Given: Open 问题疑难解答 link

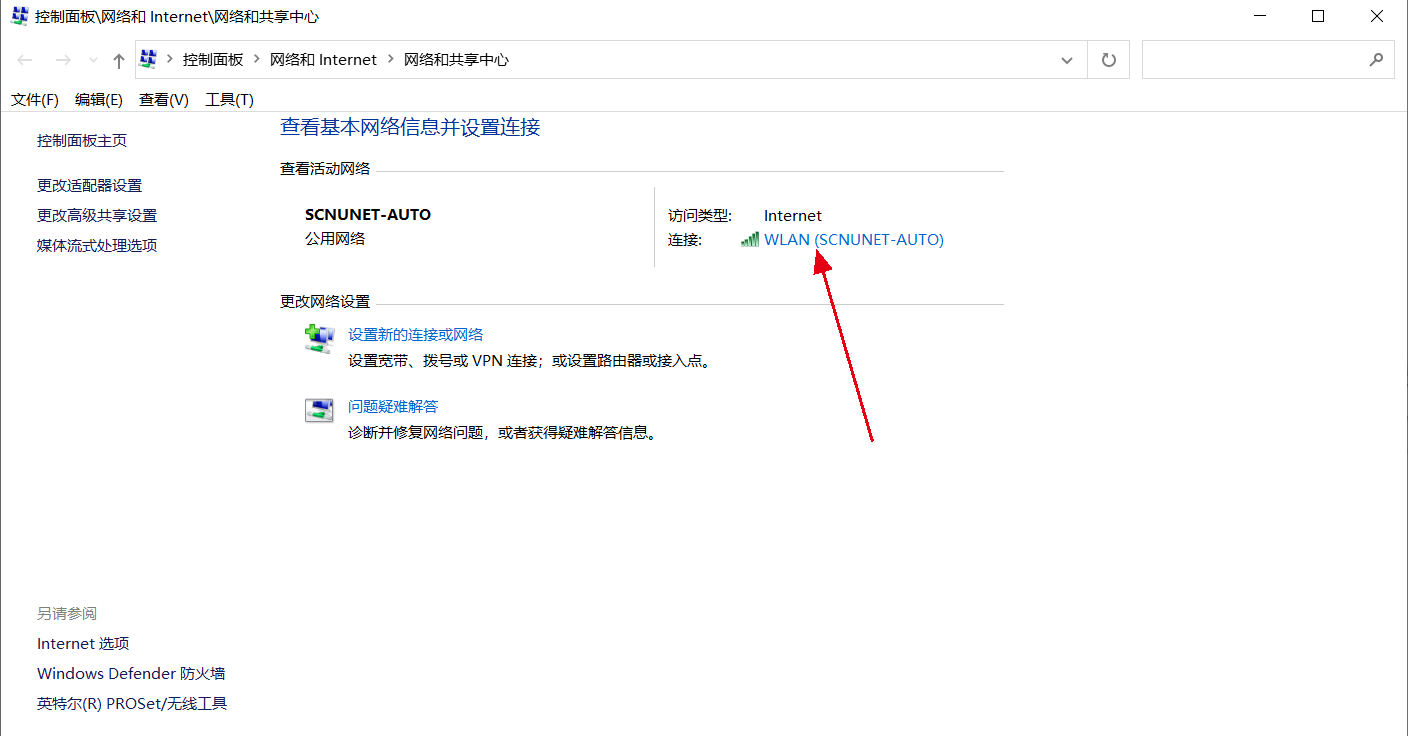Looking at the screenshot, I should (x=393, y=407).
